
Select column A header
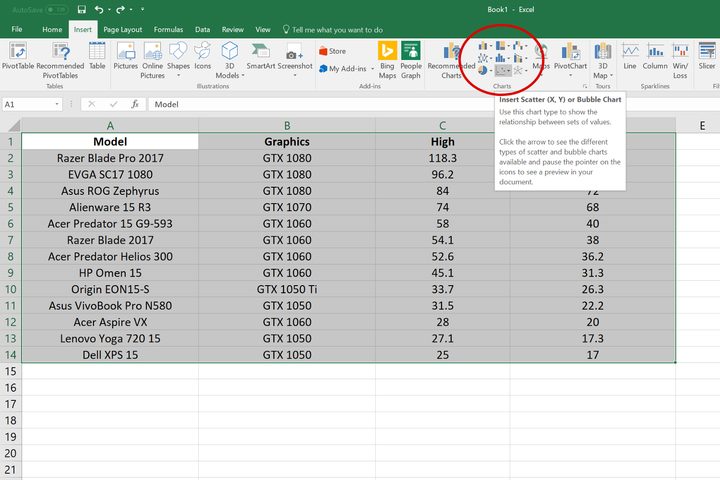pos(110,125)
